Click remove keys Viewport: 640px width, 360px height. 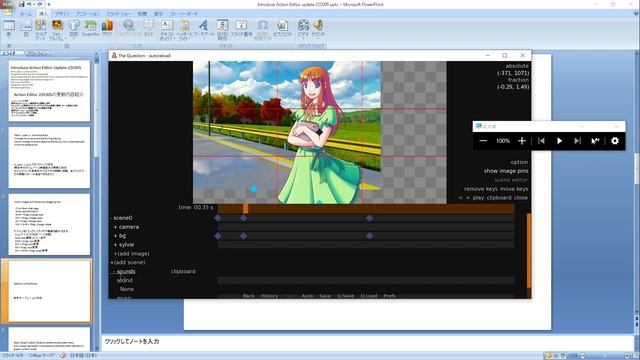[481, 189]
